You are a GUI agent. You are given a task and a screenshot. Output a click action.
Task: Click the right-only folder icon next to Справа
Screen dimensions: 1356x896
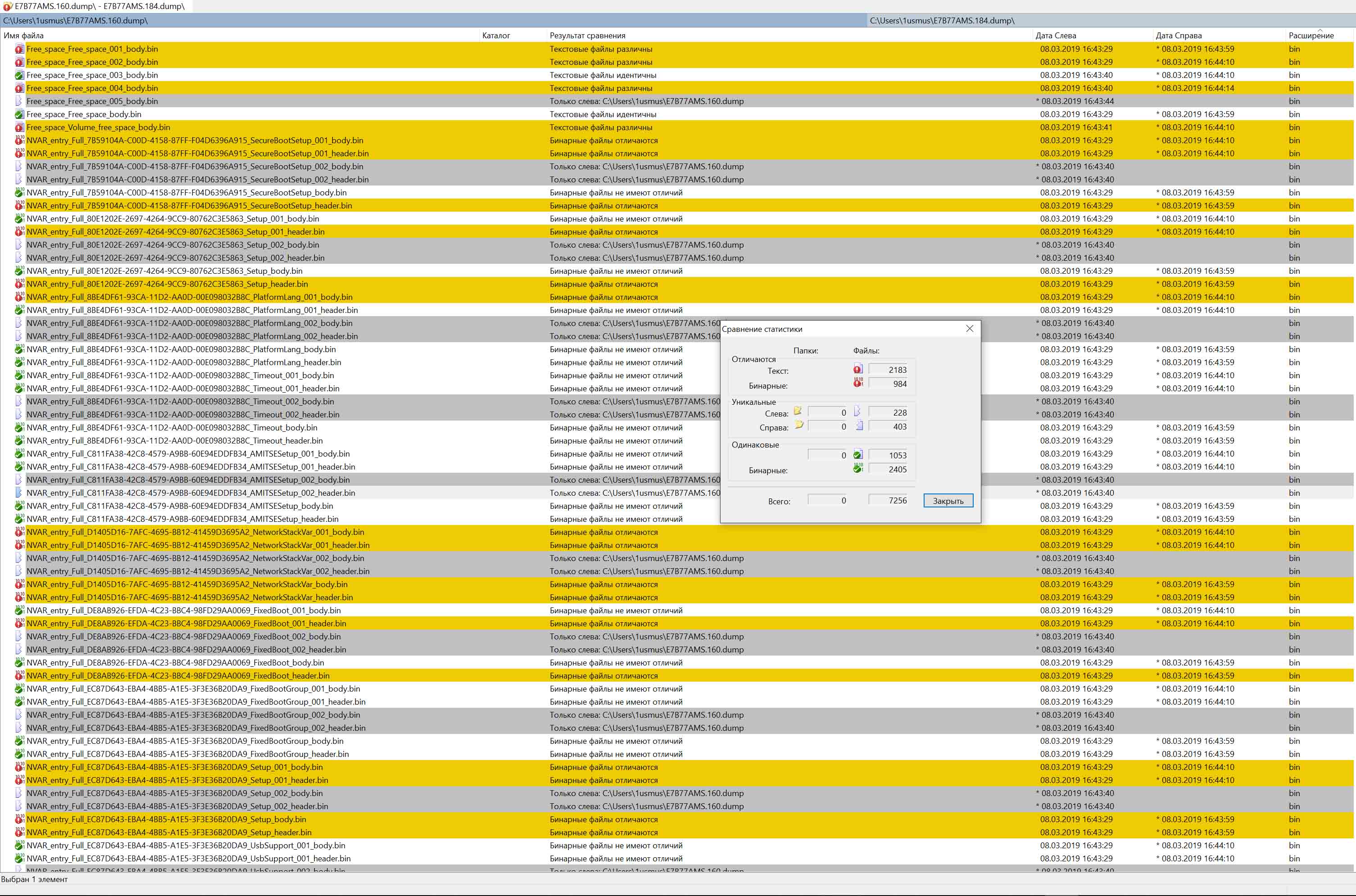coord(799,425)
